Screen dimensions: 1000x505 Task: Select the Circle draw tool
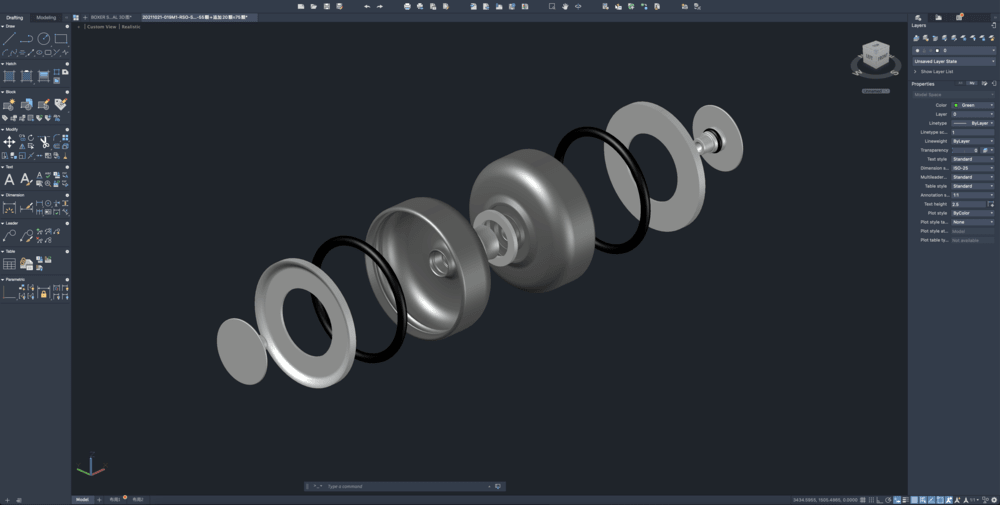point(44,39)
